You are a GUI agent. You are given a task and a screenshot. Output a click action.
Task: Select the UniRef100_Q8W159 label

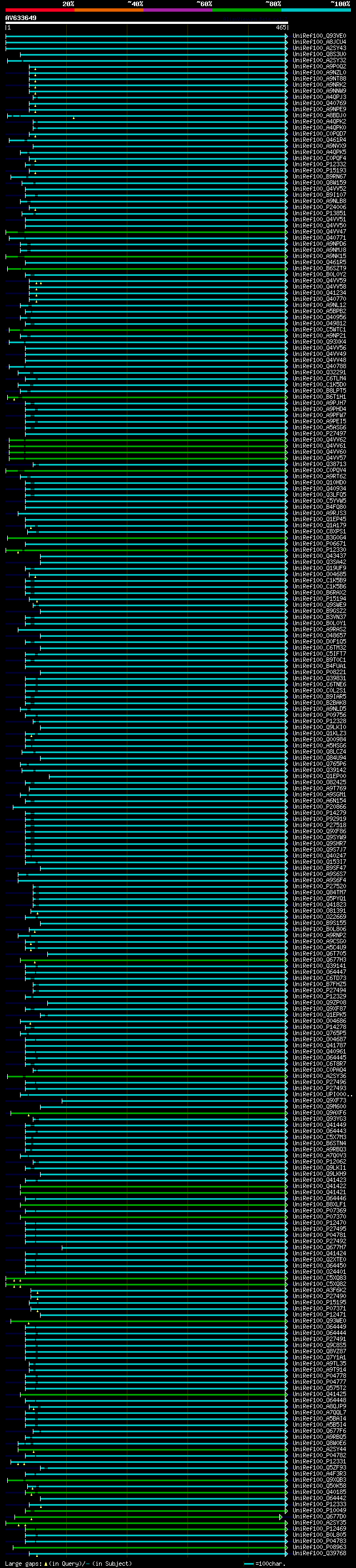tap(319, 182)
